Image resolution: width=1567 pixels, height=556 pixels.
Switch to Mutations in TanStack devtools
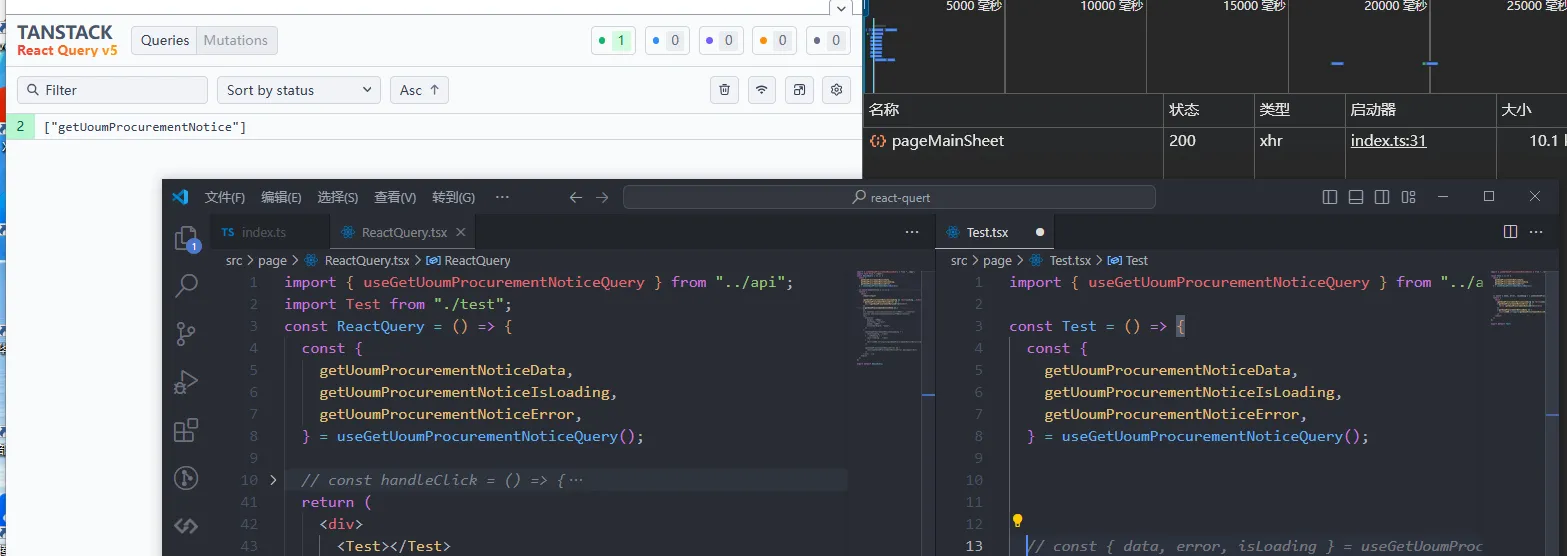(x=236, y=40)
